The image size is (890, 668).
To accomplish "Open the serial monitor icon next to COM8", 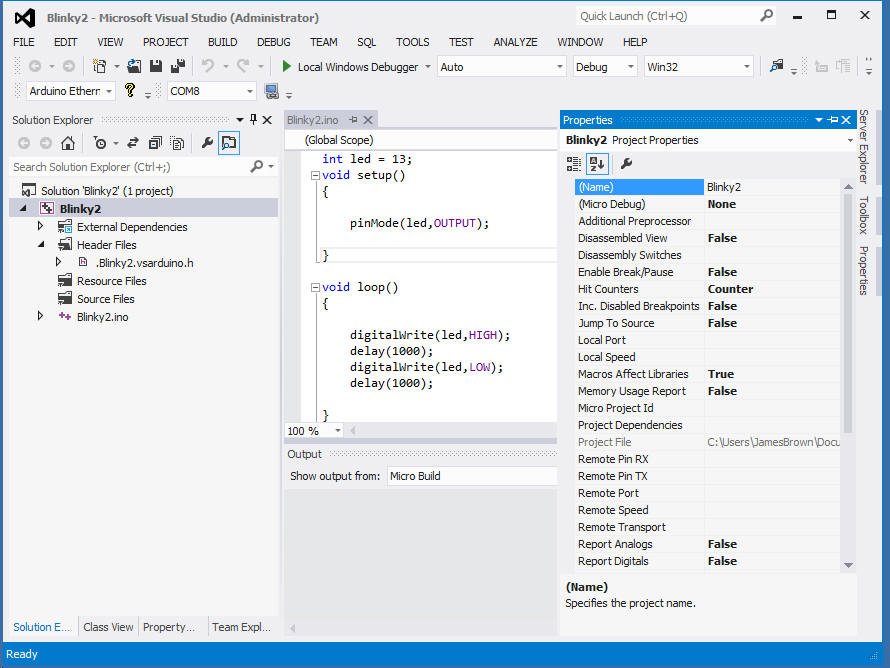I will [x=272, y=91].
